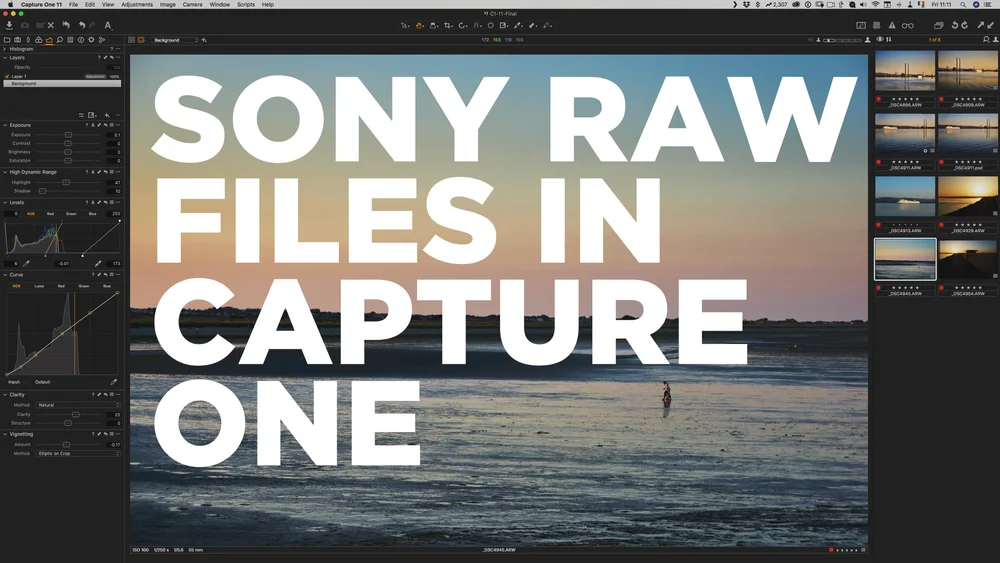This screenshot has width=1000, height=563.
Task: Open the Clarity Method 'Natural' dropdown
Action: pyautogui.click(x=78, y=405)
